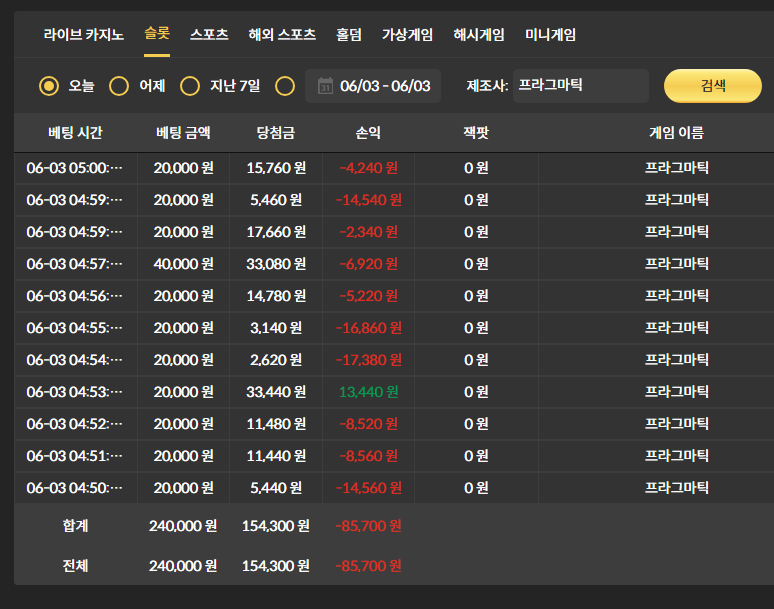The height and width of the screenshot is (609, 774).
Task: Click the 3,140 원 winnings cell
Action: [276, 328]
